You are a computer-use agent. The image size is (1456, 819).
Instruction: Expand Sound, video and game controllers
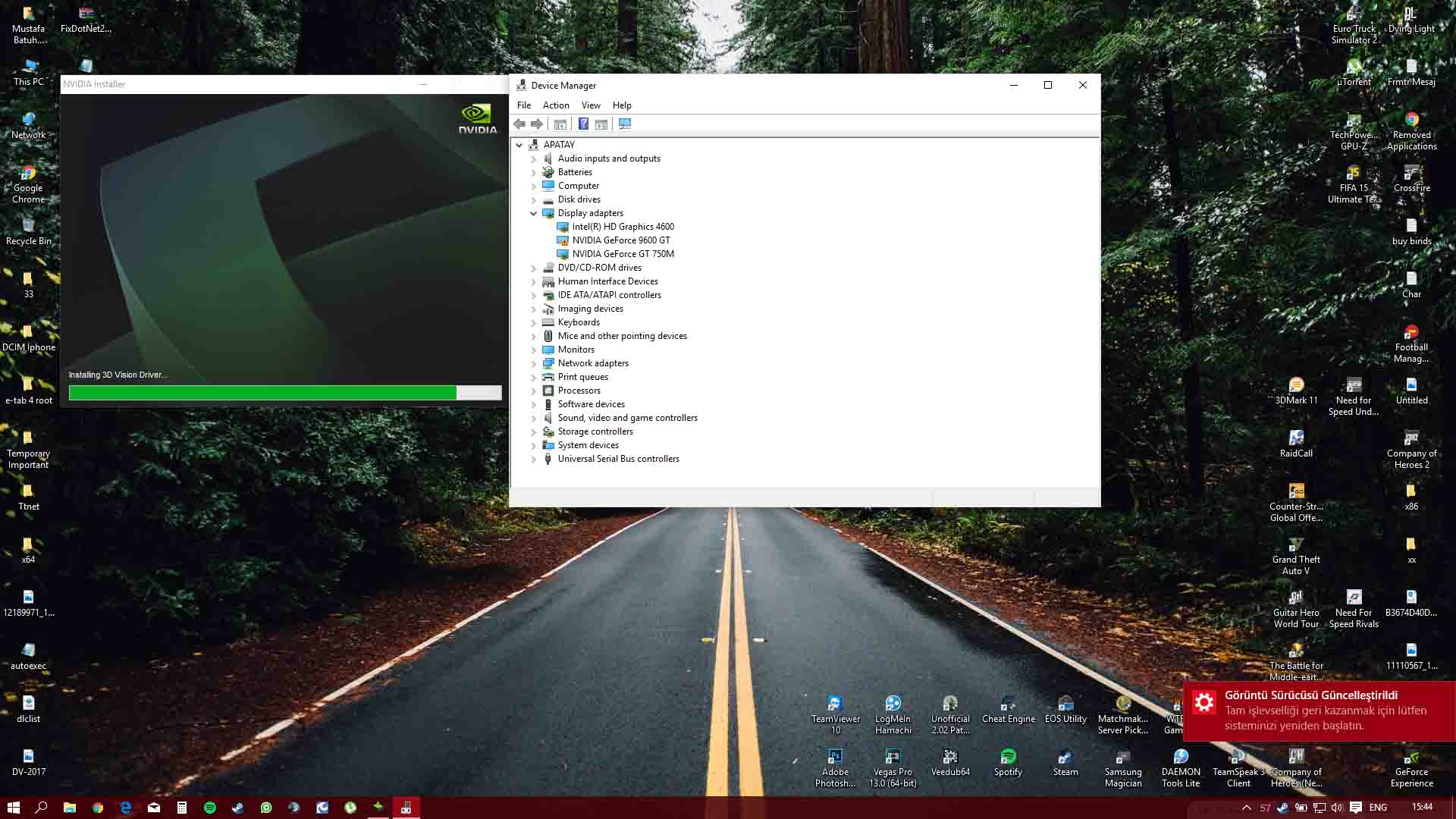click(534, 419)
